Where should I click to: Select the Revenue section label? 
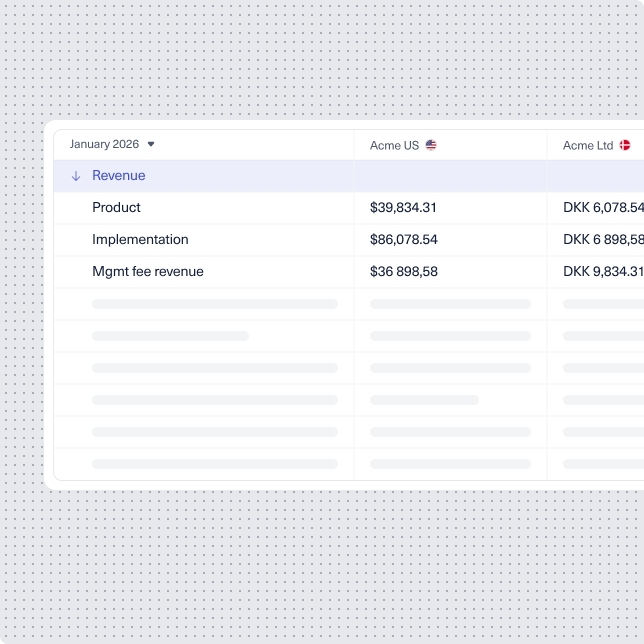pyautogui.click(x=118, y=176)
